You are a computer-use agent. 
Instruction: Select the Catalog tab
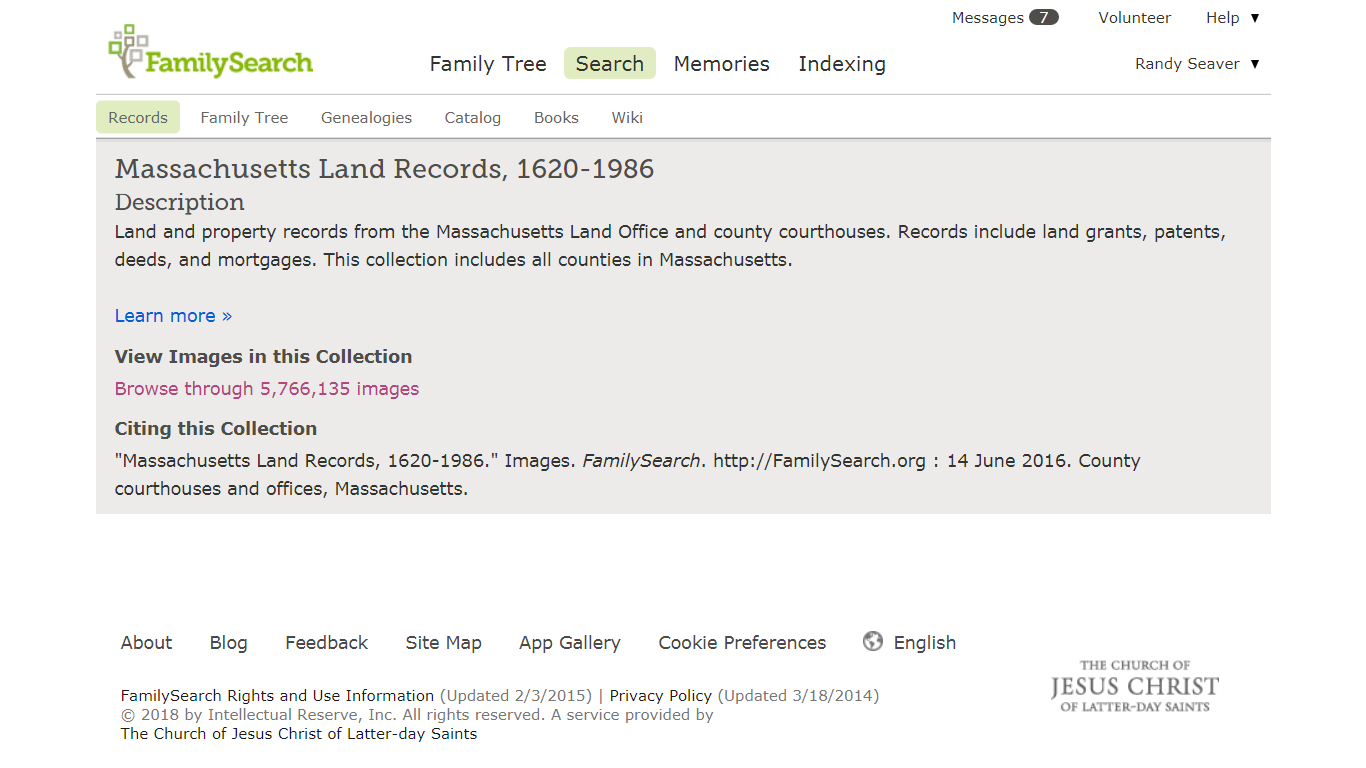pos(472,117)
